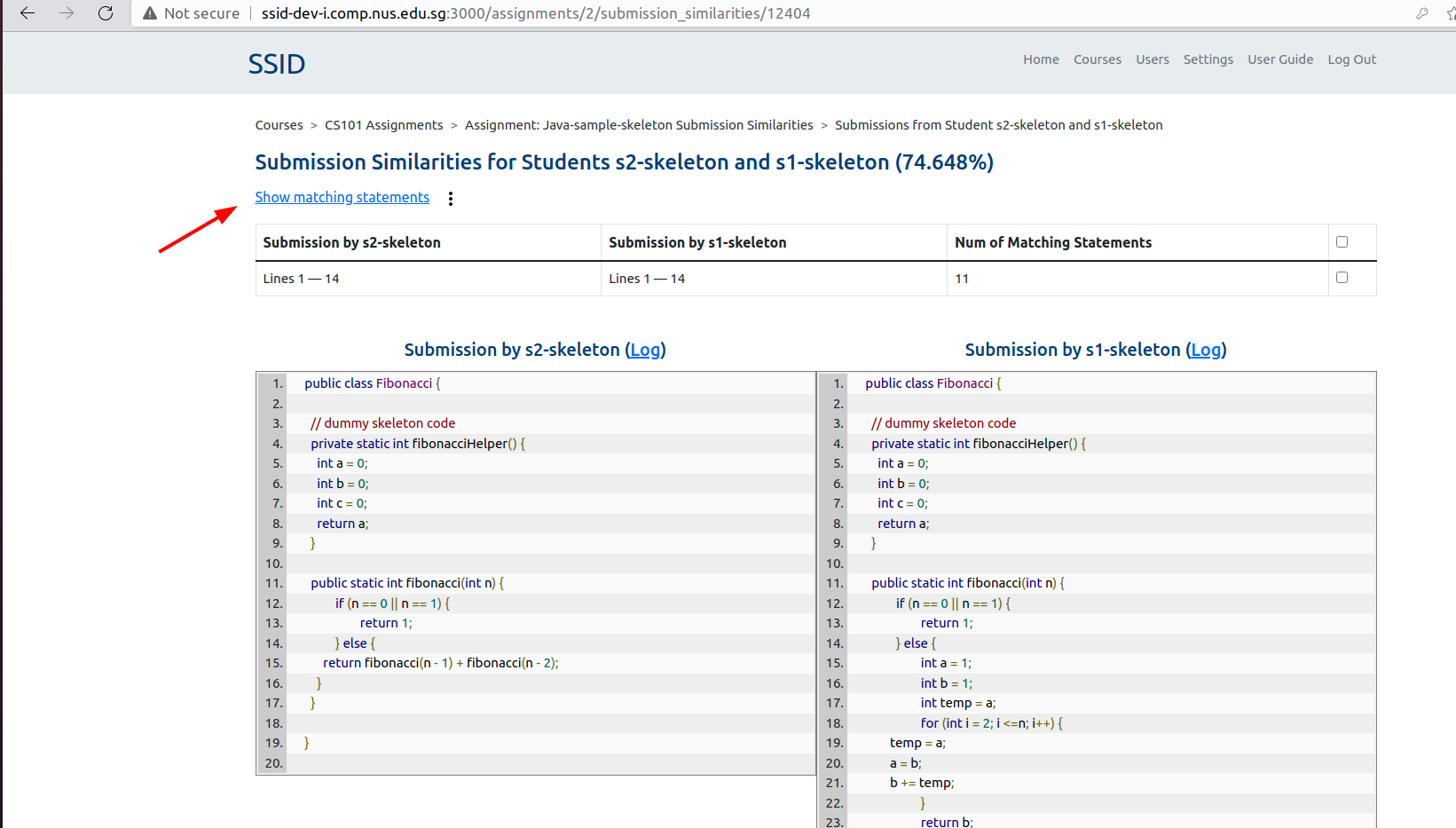Toggle the select-all checkbox in the table header
Screen dimensions: 1456x828
(x=1342, y=241)
